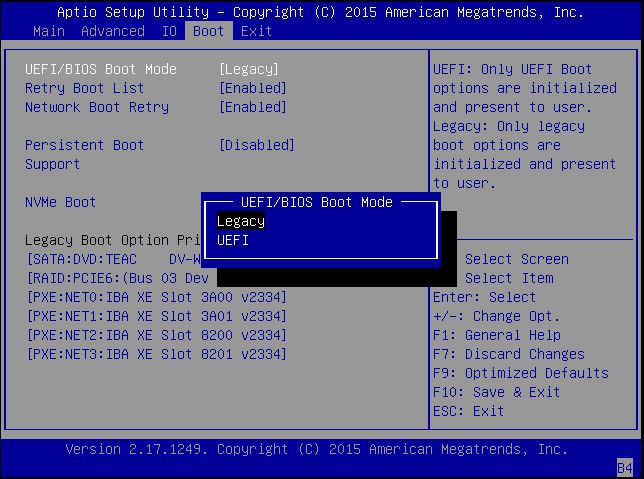
Task: Click the F10: Save & Exit hint
Action: click(x=496, y=392)
